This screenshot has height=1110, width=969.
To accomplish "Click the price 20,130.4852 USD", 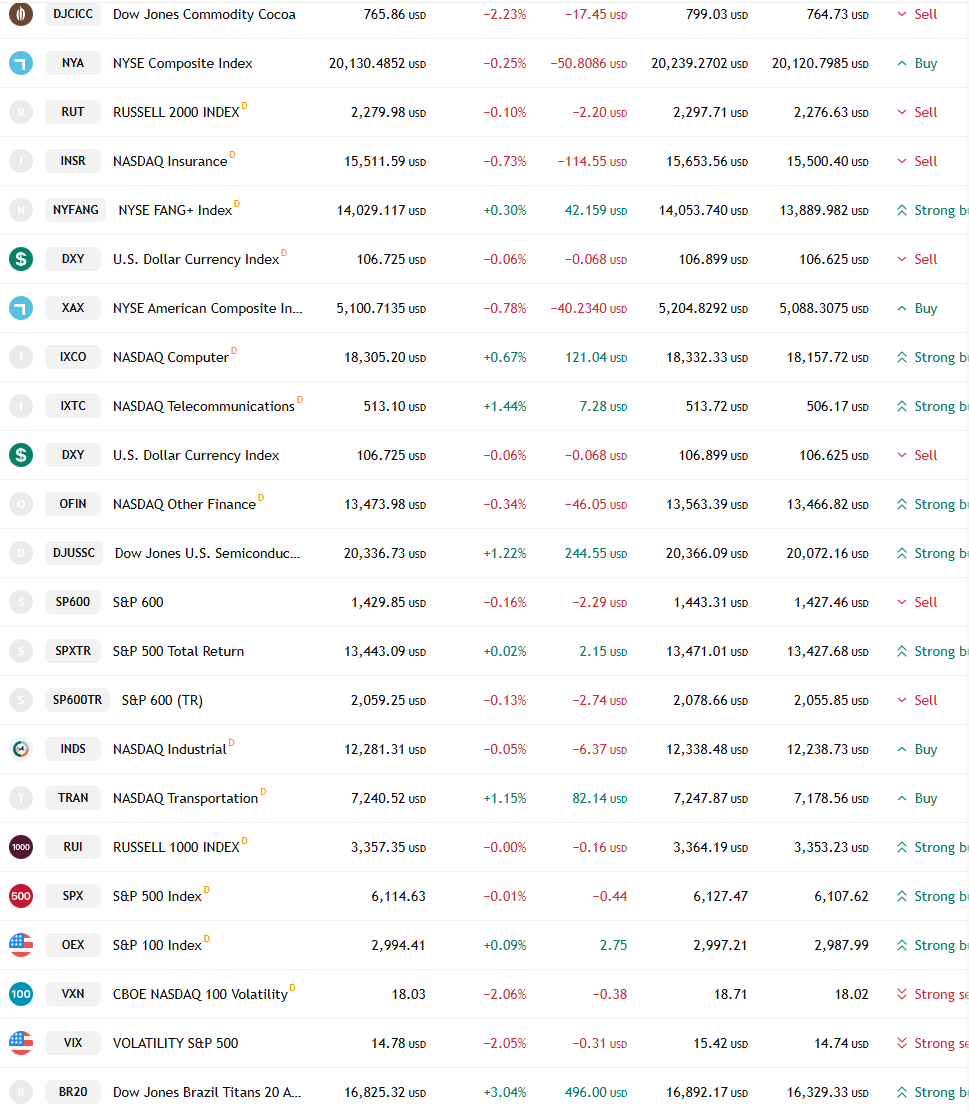I will pyautogui.click(x=377, y=64).
